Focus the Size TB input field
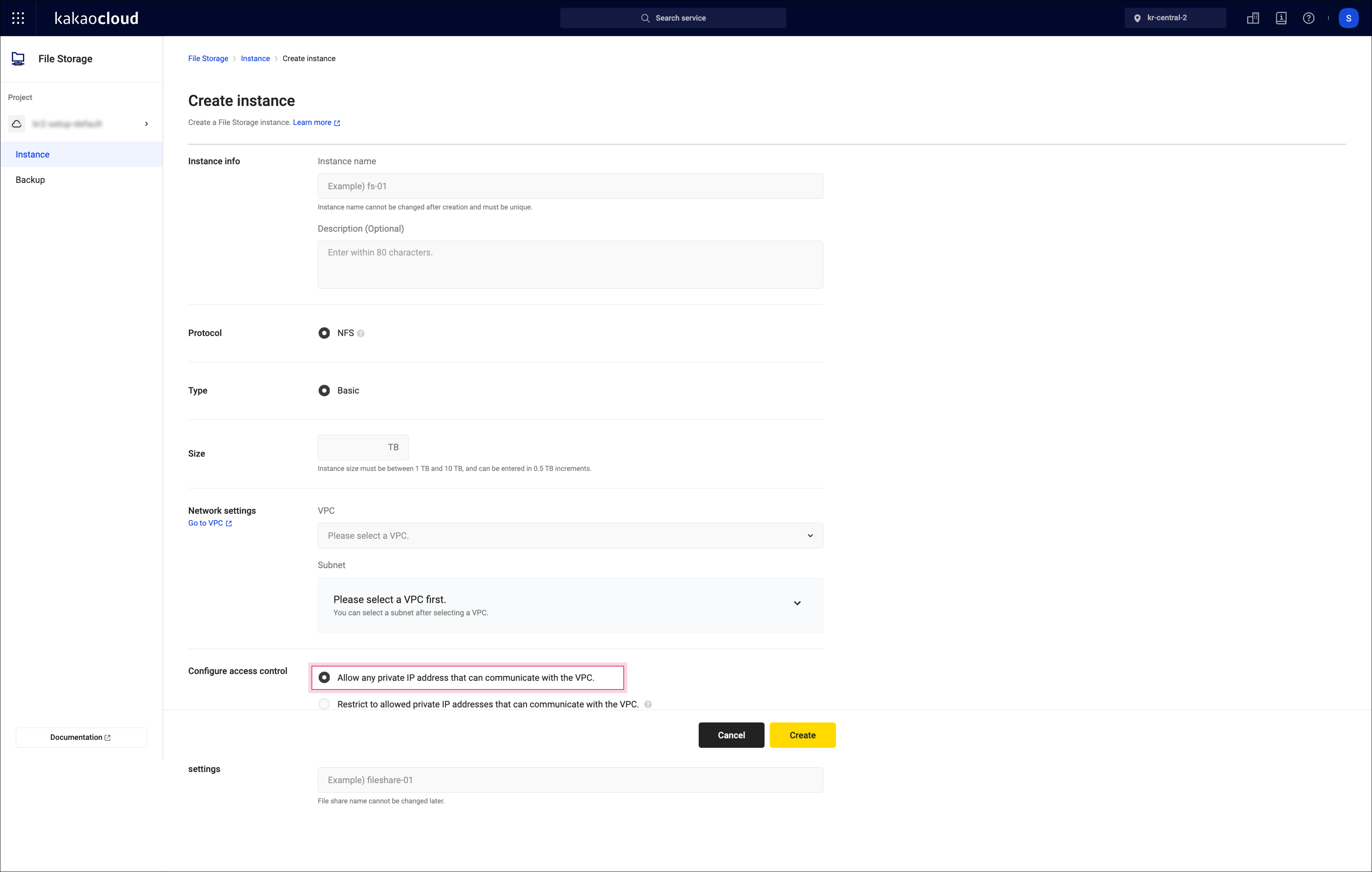The height and width of the screenshot is (872, 1372). tap(363, 448)
